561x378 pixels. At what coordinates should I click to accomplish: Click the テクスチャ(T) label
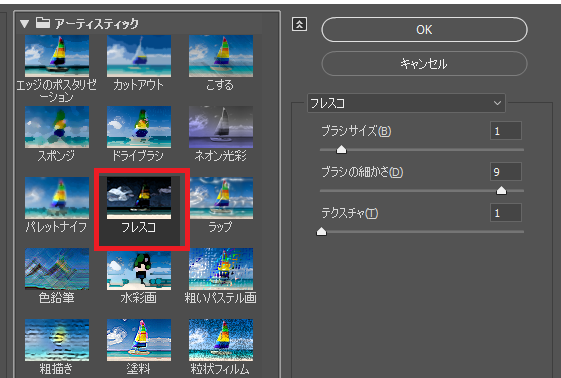(x=350, y=213)
